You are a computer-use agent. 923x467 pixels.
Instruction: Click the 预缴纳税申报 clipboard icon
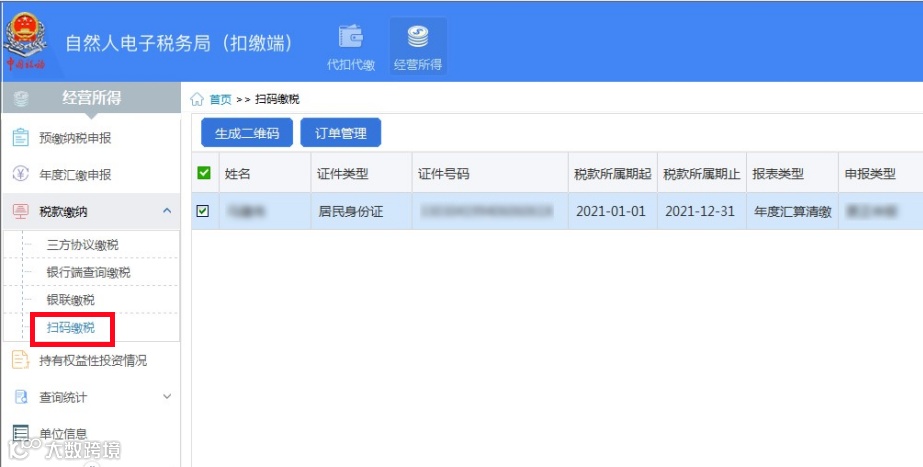[x=21, y=137]
